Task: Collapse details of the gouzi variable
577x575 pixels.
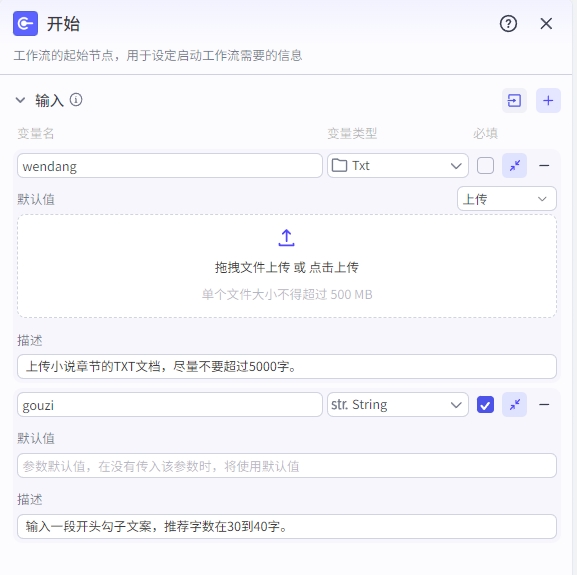Action: 514,405
